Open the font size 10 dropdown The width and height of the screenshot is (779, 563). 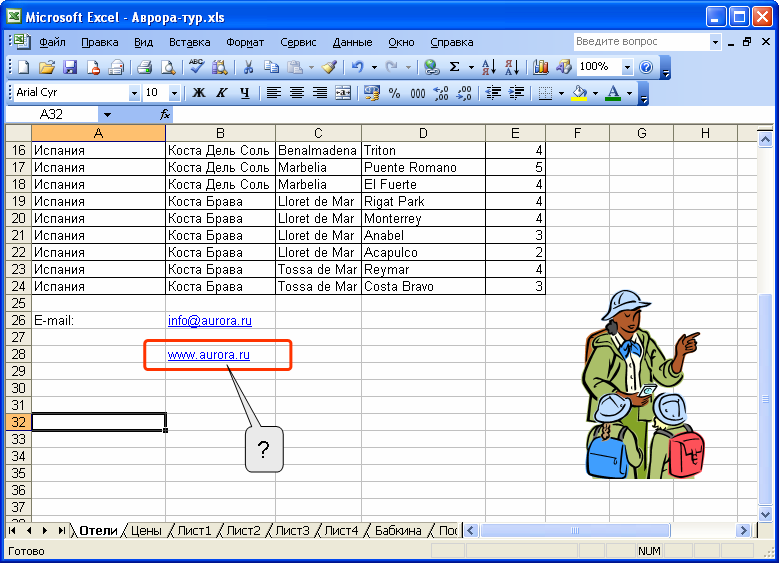[174, 93]
